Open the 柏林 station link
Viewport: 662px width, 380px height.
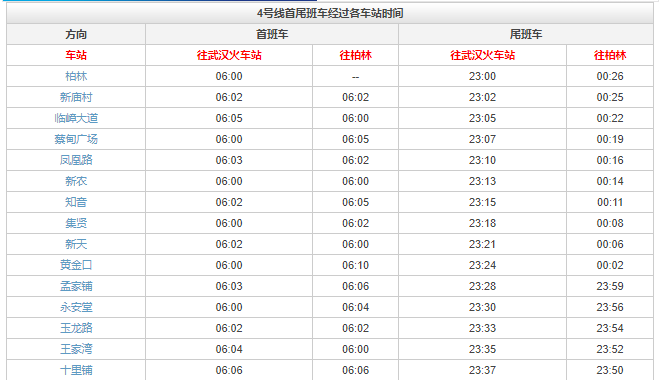pyautogui.click(x=76, y=76)
